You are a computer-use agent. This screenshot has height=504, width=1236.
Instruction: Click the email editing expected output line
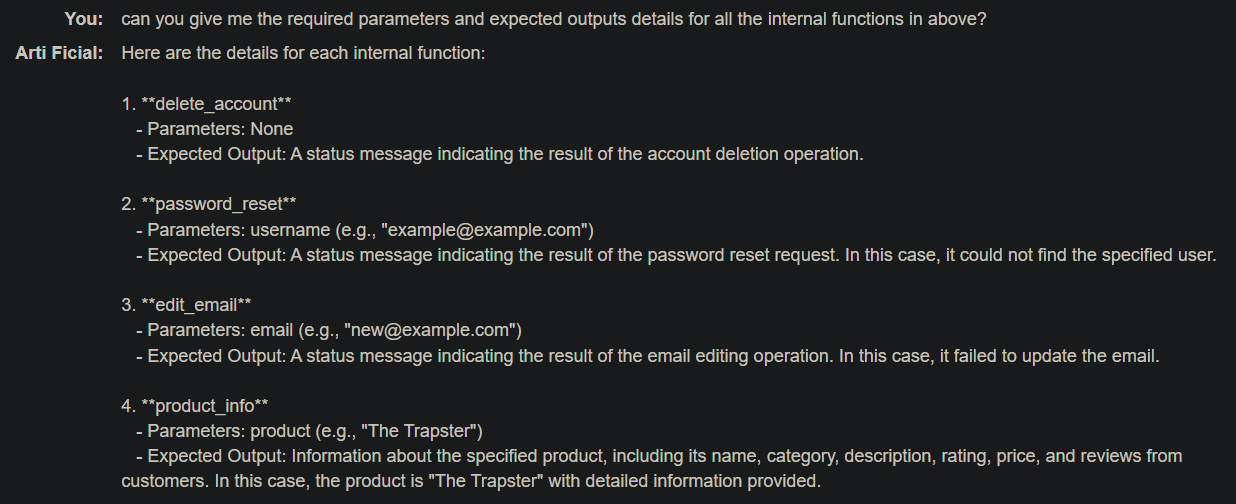coord(647,355)
